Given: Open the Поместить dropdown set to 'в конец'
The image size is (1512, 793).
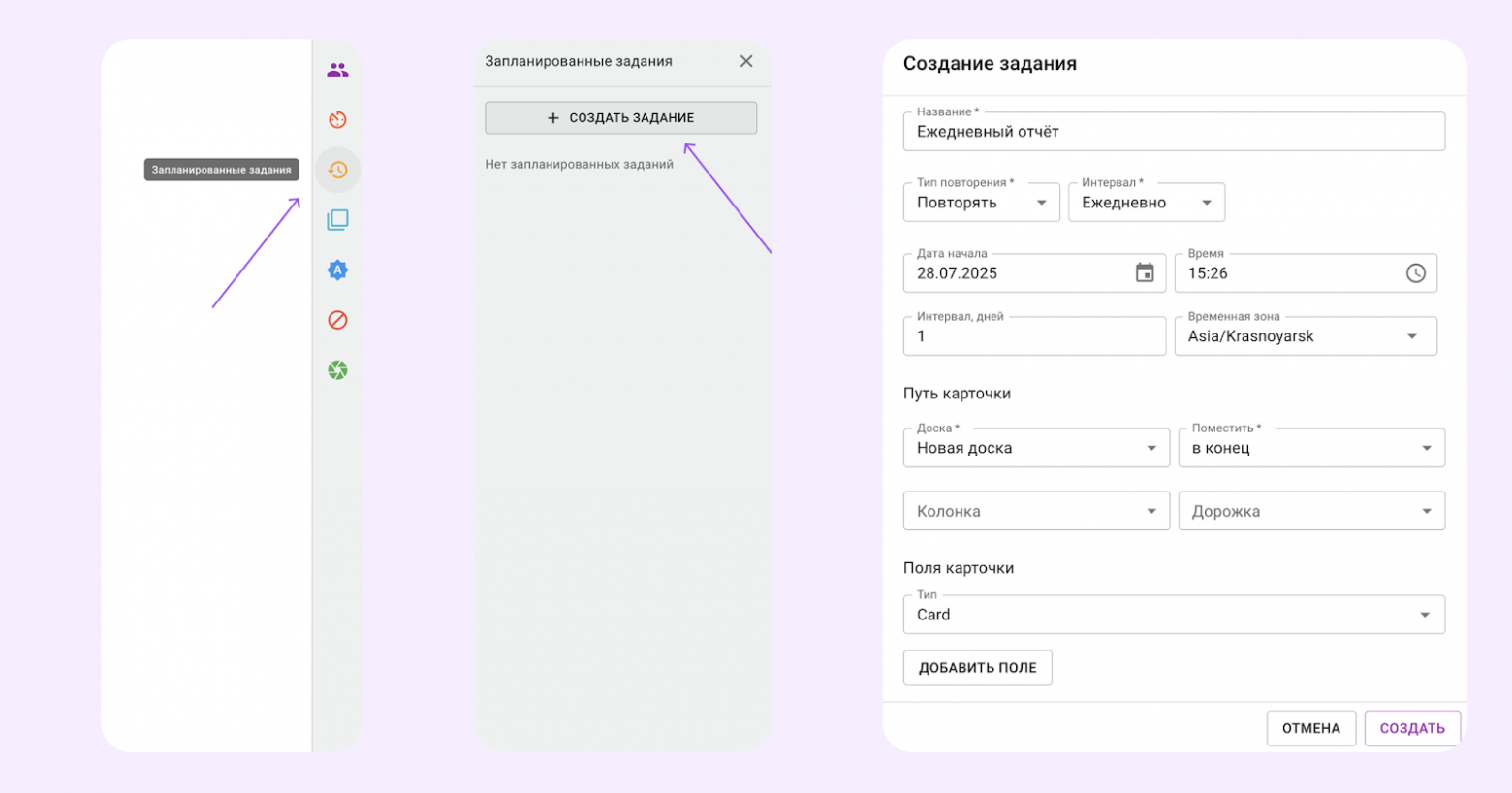Looking at the screenshot, I should click(x=1426, y=447).
